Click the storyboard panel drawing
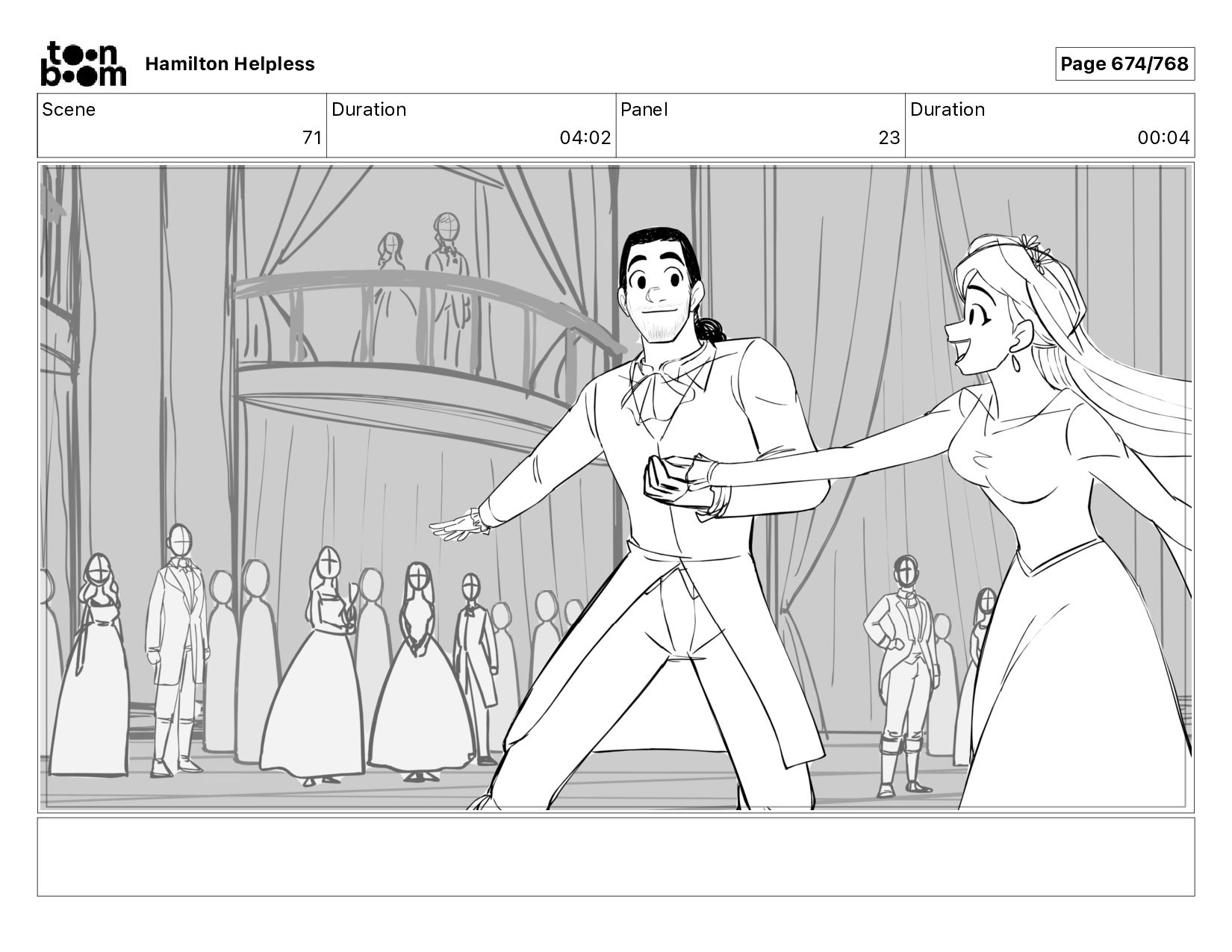 click(616, 488)
